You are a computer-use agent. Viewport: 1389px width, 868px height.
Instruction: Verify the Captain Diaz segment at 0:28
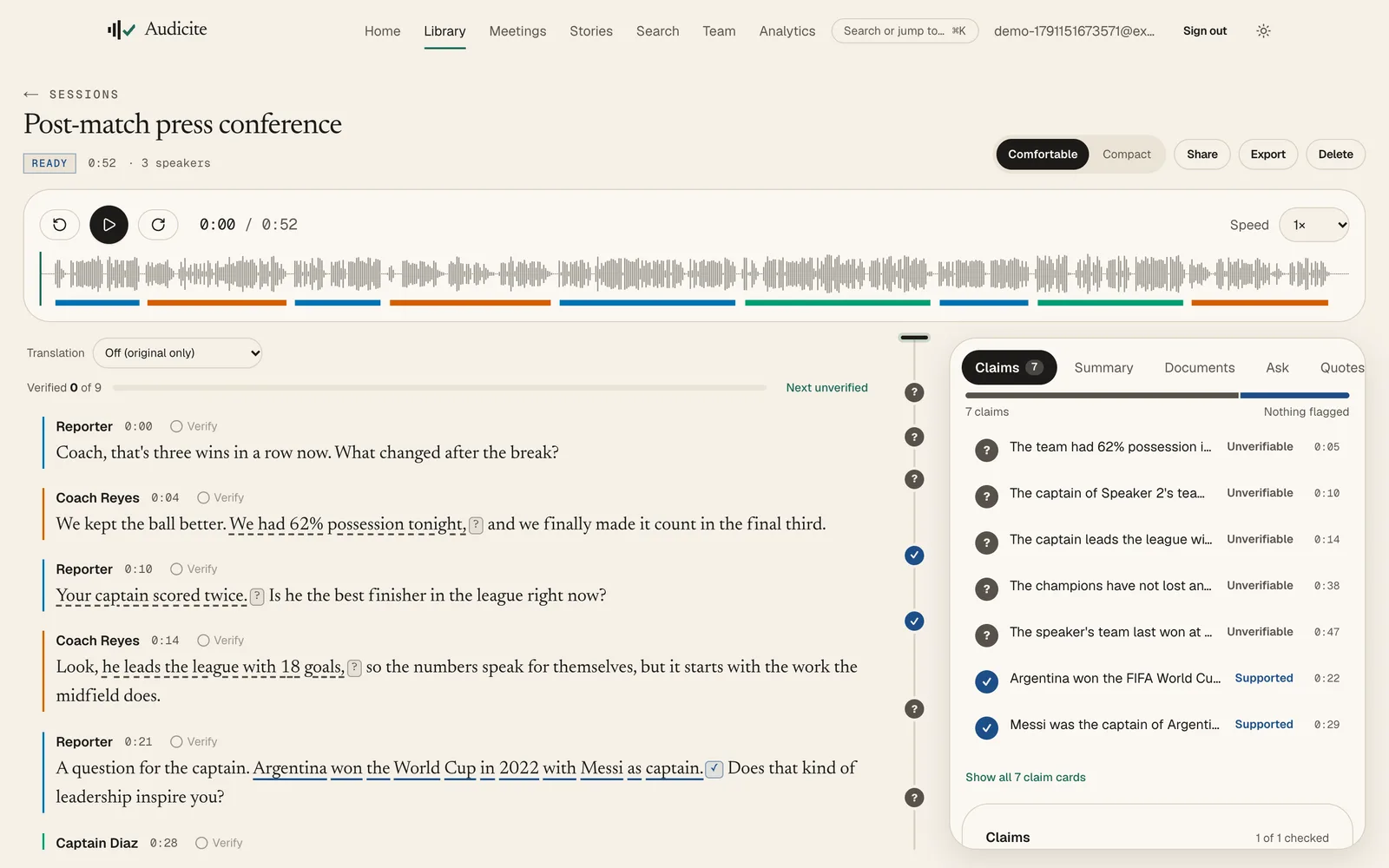tap(219, 843)
